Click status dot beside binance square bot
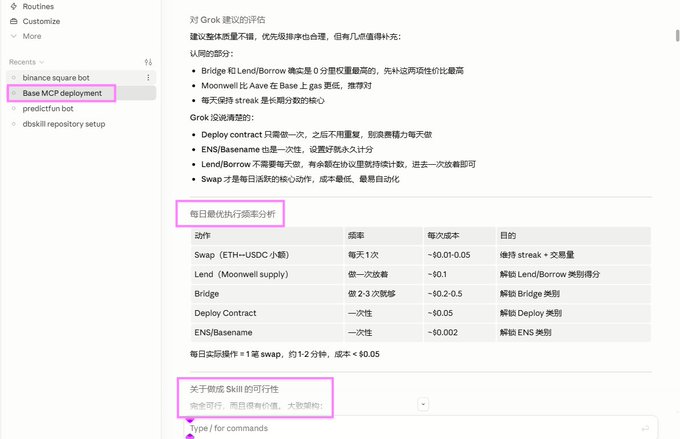The image size is (680, 439). click(14, 78)
